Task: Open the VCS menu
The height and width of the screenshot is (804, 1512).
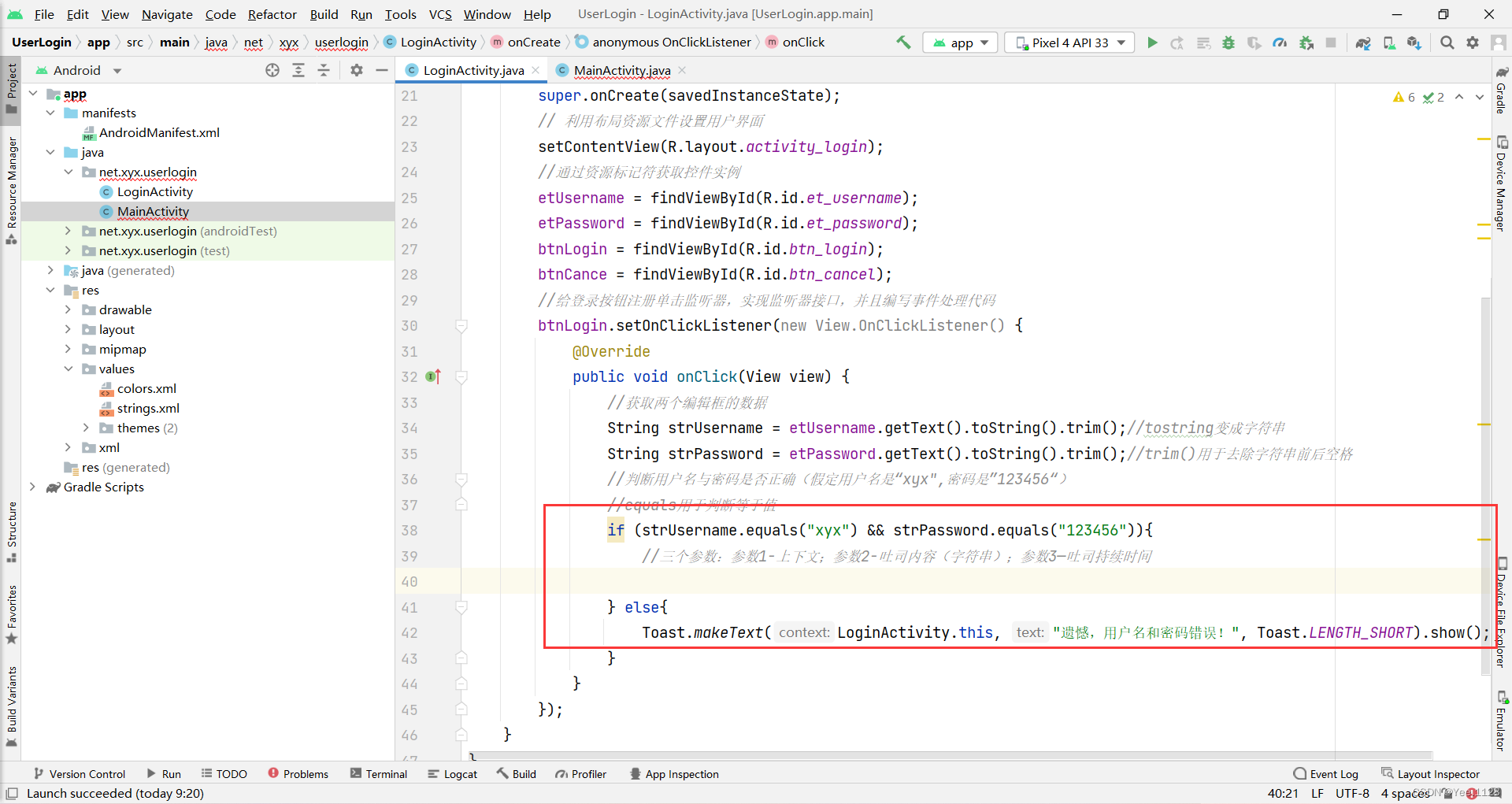Action: (x=440, y=14)
